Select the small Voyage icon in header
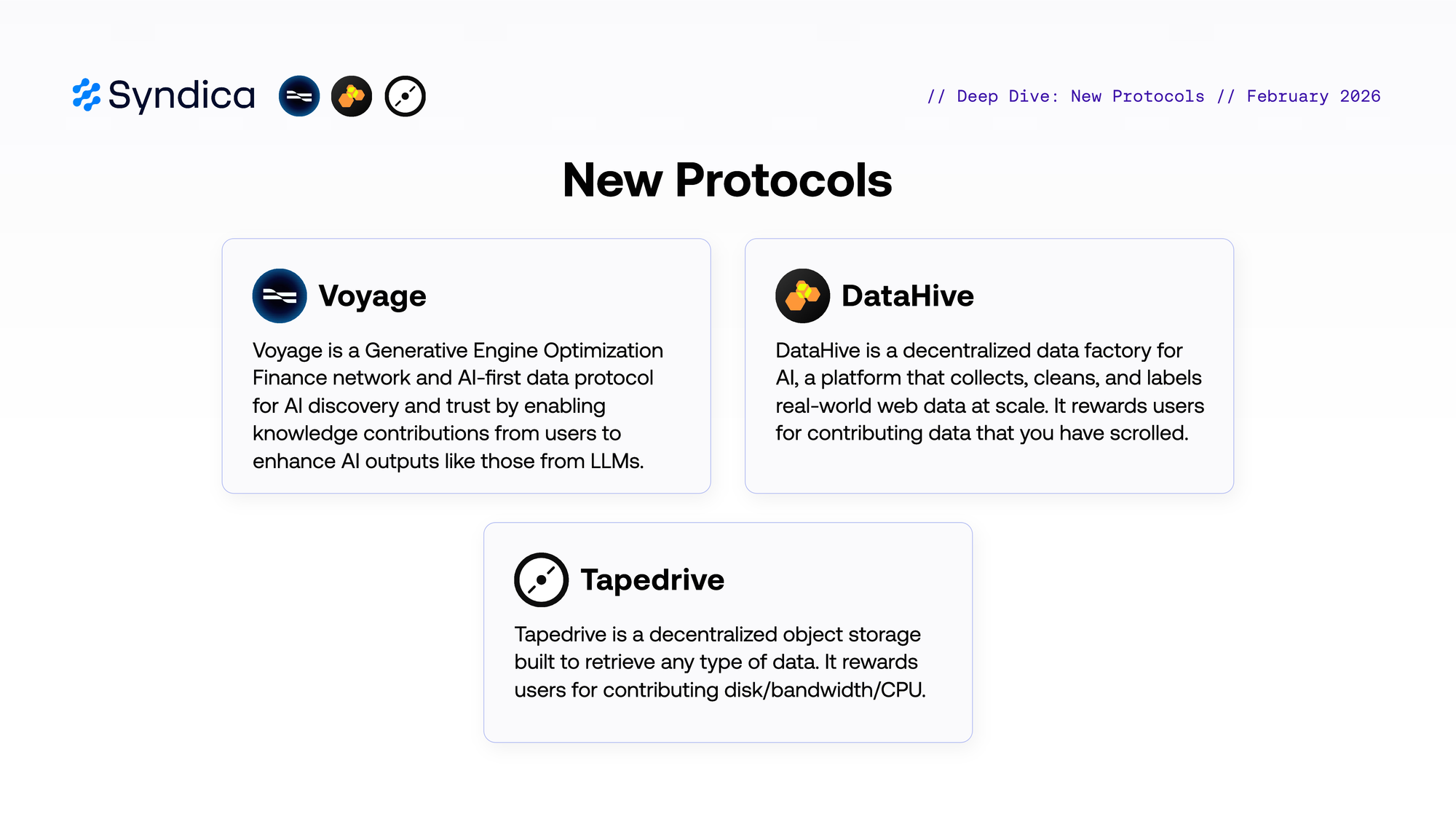The height and width of the screenshot is (819, 1456). pyautogui.click(x=299, y=96)
